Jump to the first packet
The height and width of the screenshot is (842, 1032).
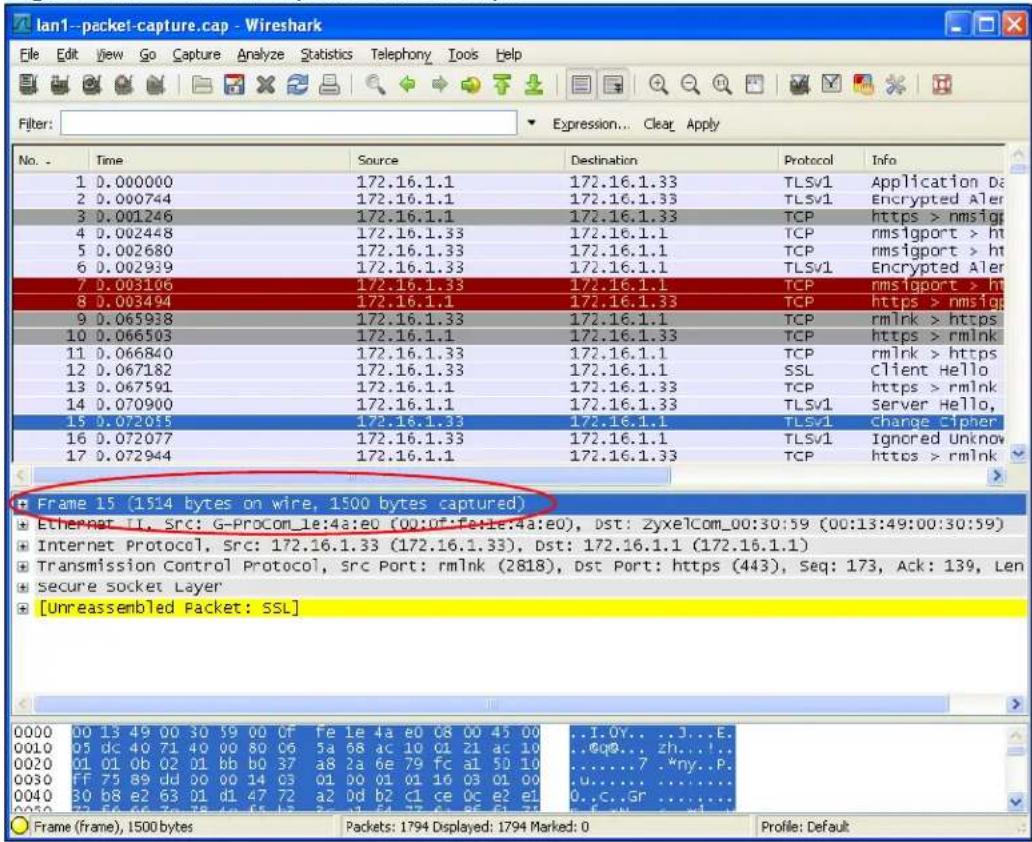click(502, 85)
